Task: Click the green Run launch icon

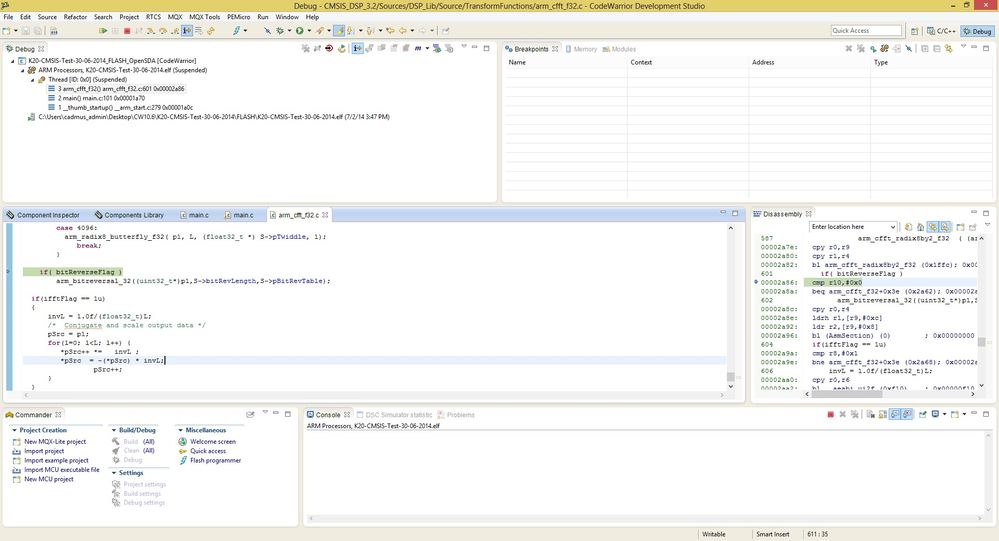Action: [x=299, y=31]
